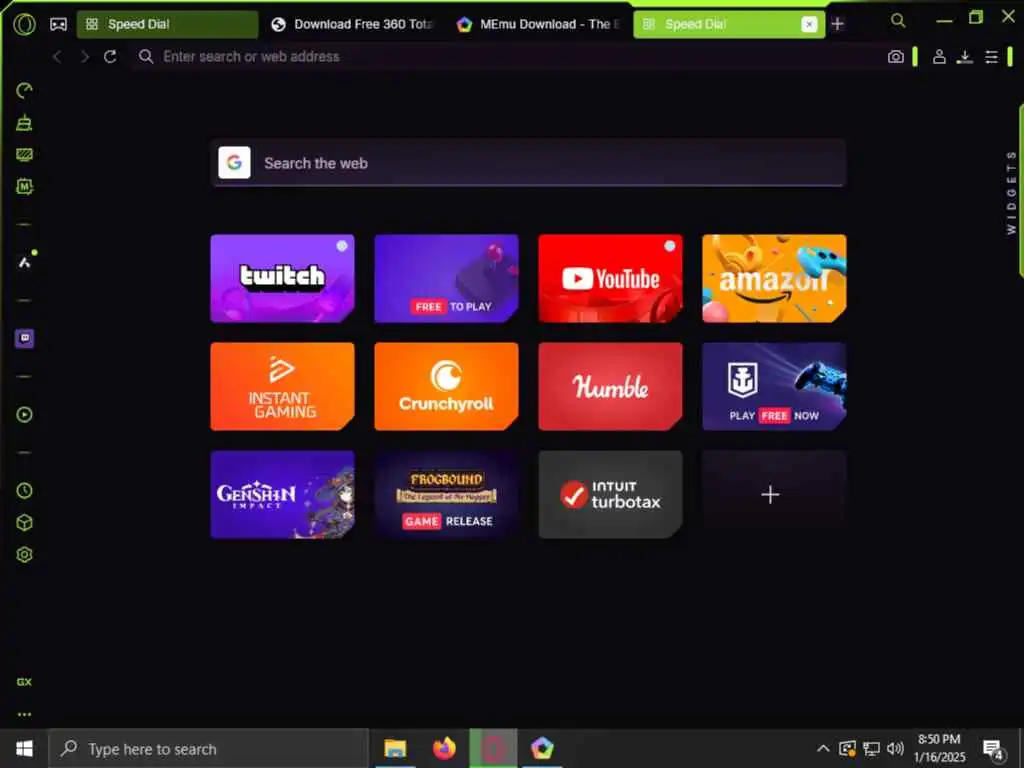Viewport: 1024px width, 768px height.
Task: Open the chip-shaped M sidebar icon
Action: 24,187
